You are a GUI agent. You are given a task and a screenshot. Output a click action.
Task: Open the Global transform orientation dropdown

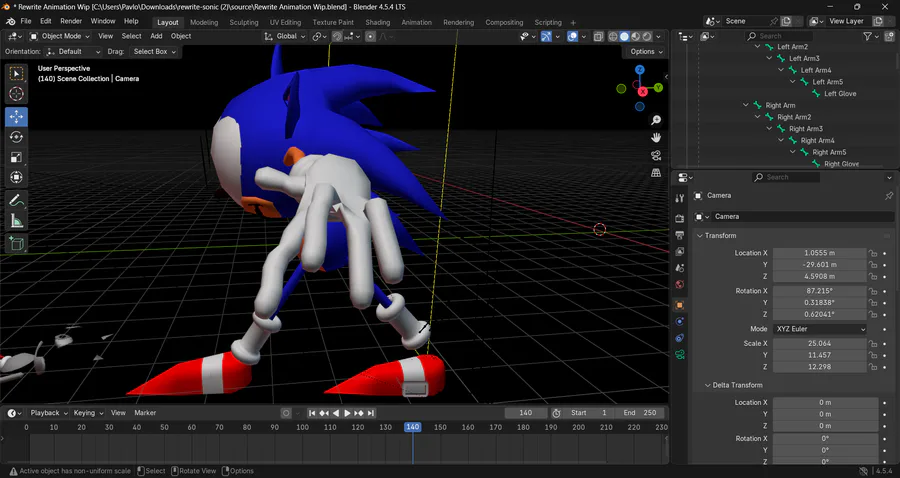pyautogui.click(x=285, y=36)
